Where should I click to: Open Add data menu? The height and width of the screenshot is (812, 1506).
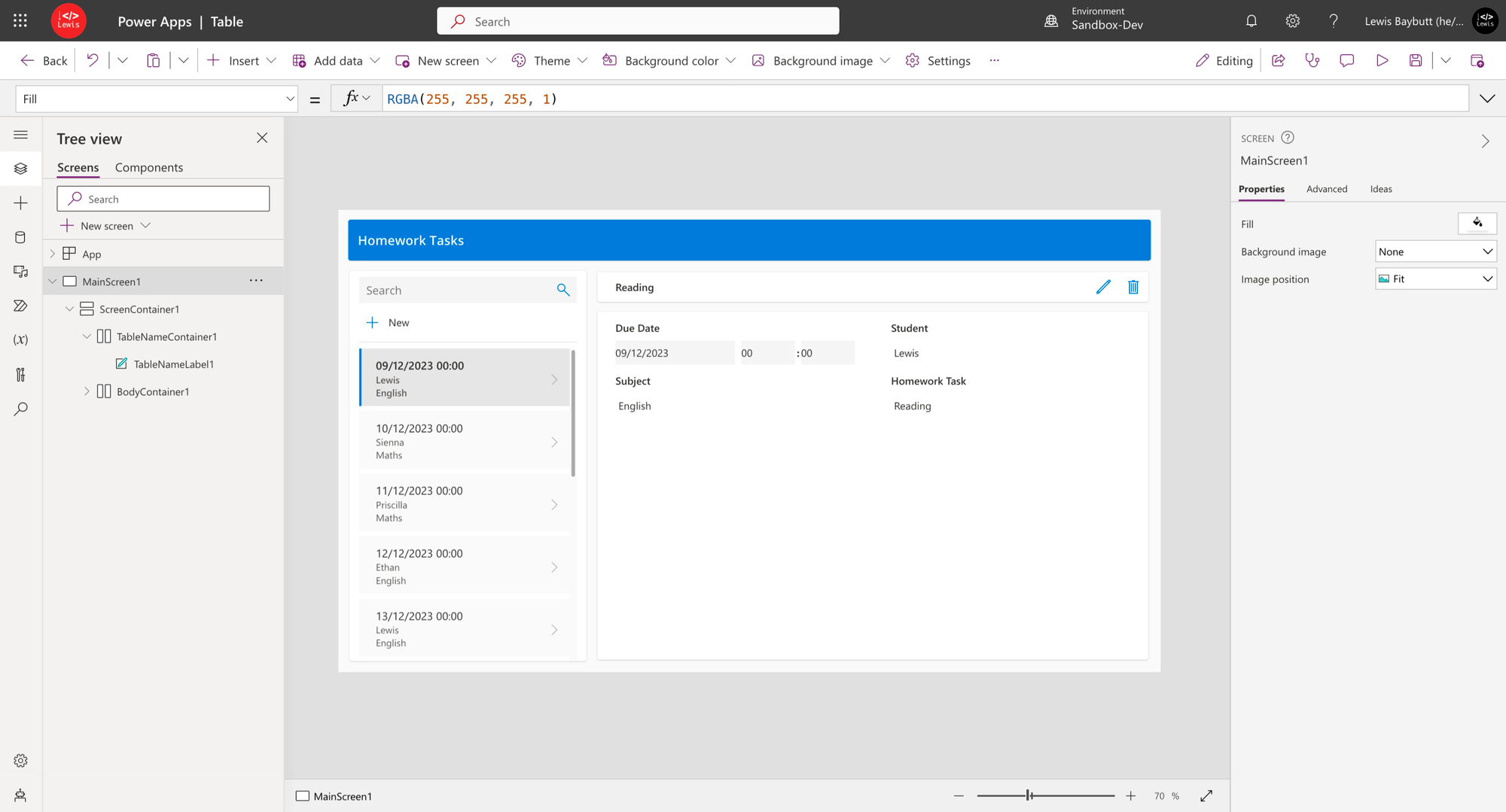(336, 60)
